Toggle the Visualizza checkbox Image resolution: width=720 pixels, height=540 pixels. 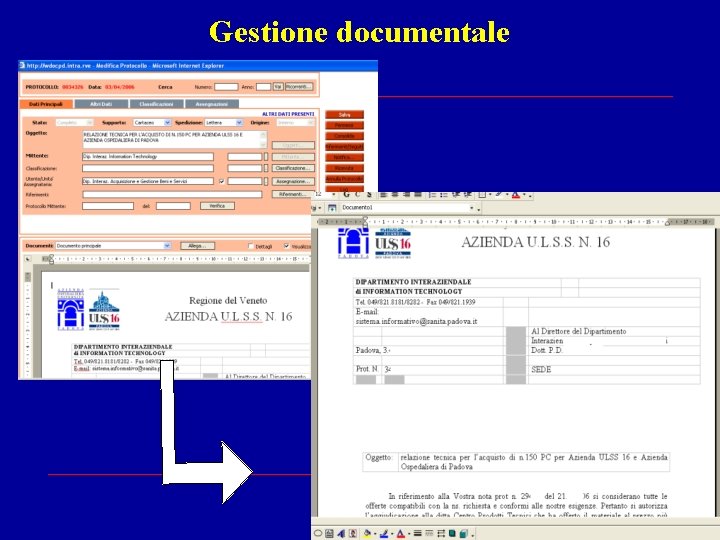tap(287, 246)
